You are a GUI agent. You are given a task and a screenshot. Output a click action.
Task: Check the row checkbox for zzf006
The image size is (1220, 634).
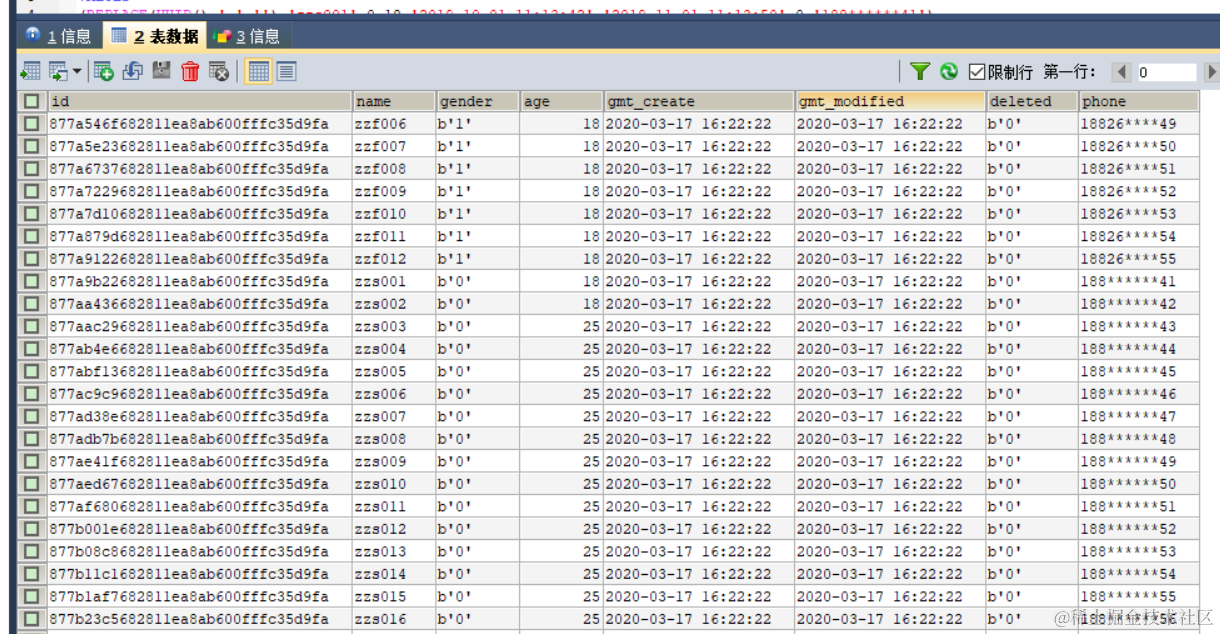click(33, 124)
